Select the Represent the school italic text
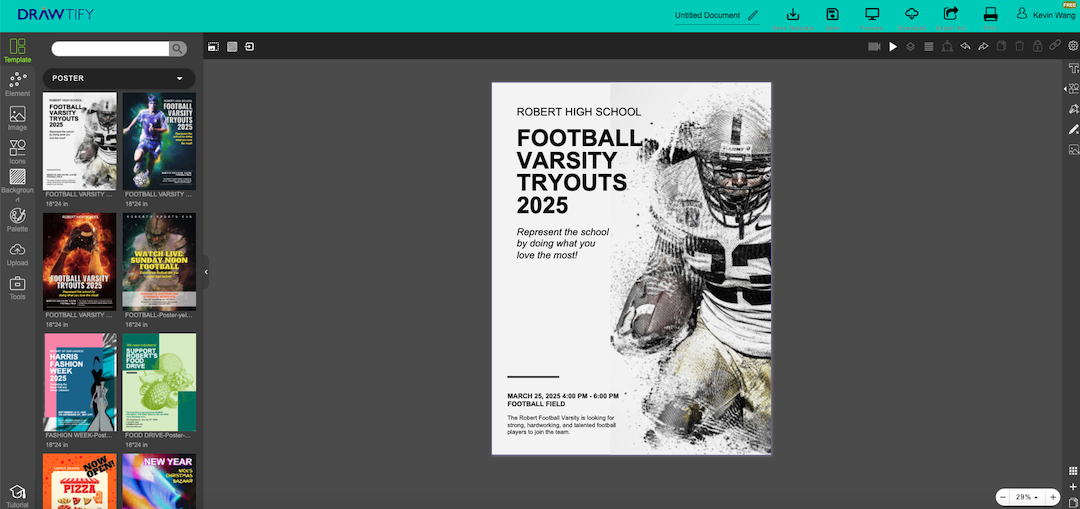The image size is (1080, 509). (x=563, y=243)
